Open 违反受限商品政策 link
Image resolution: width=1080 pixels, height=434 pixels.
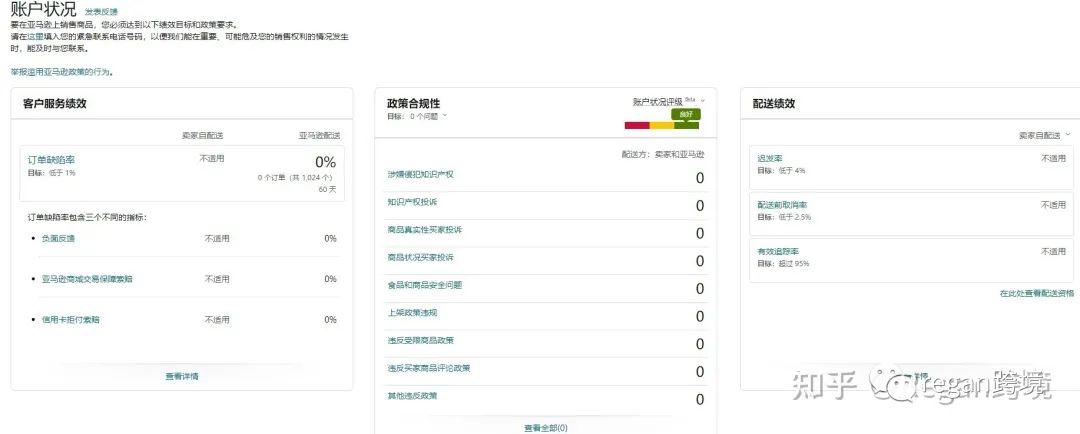(x=420, y=340)
